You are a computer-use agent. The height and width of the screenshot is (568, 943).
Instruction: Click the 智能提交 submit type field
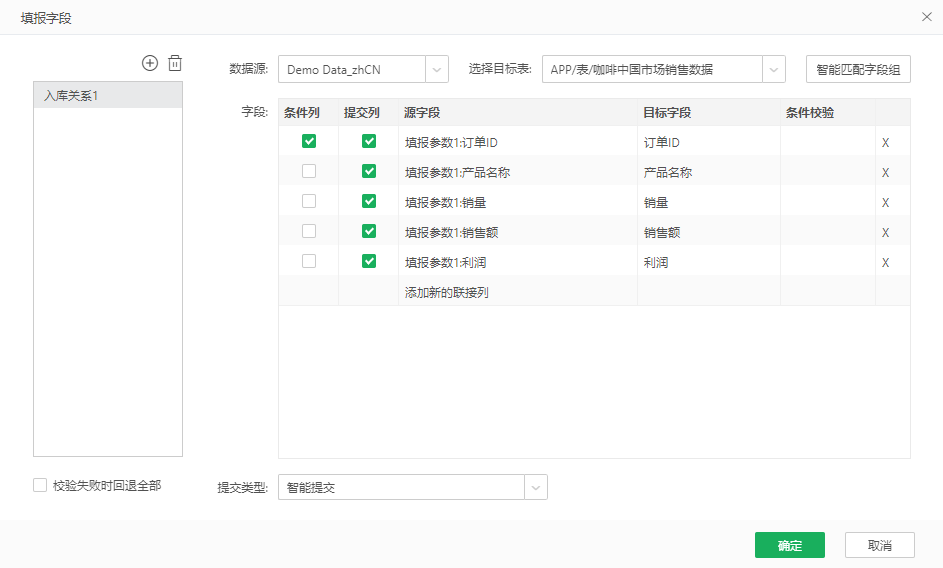(402, 488)
